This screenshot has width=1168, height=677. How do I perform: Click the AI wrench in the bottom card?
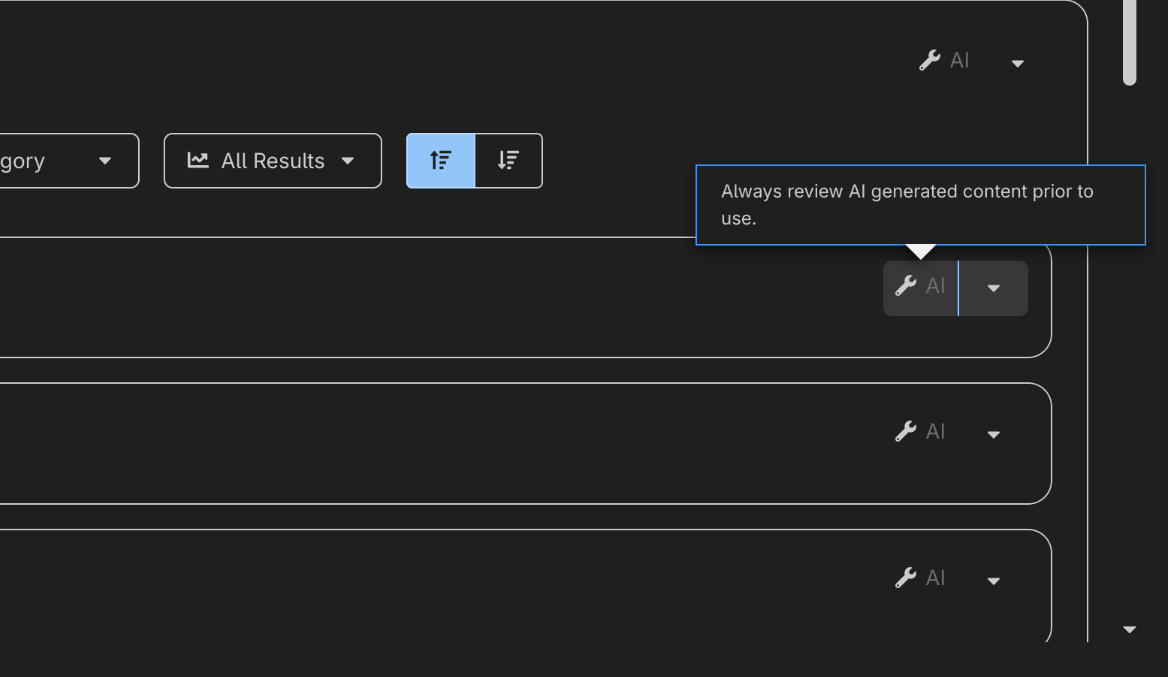tap(920, 578)
